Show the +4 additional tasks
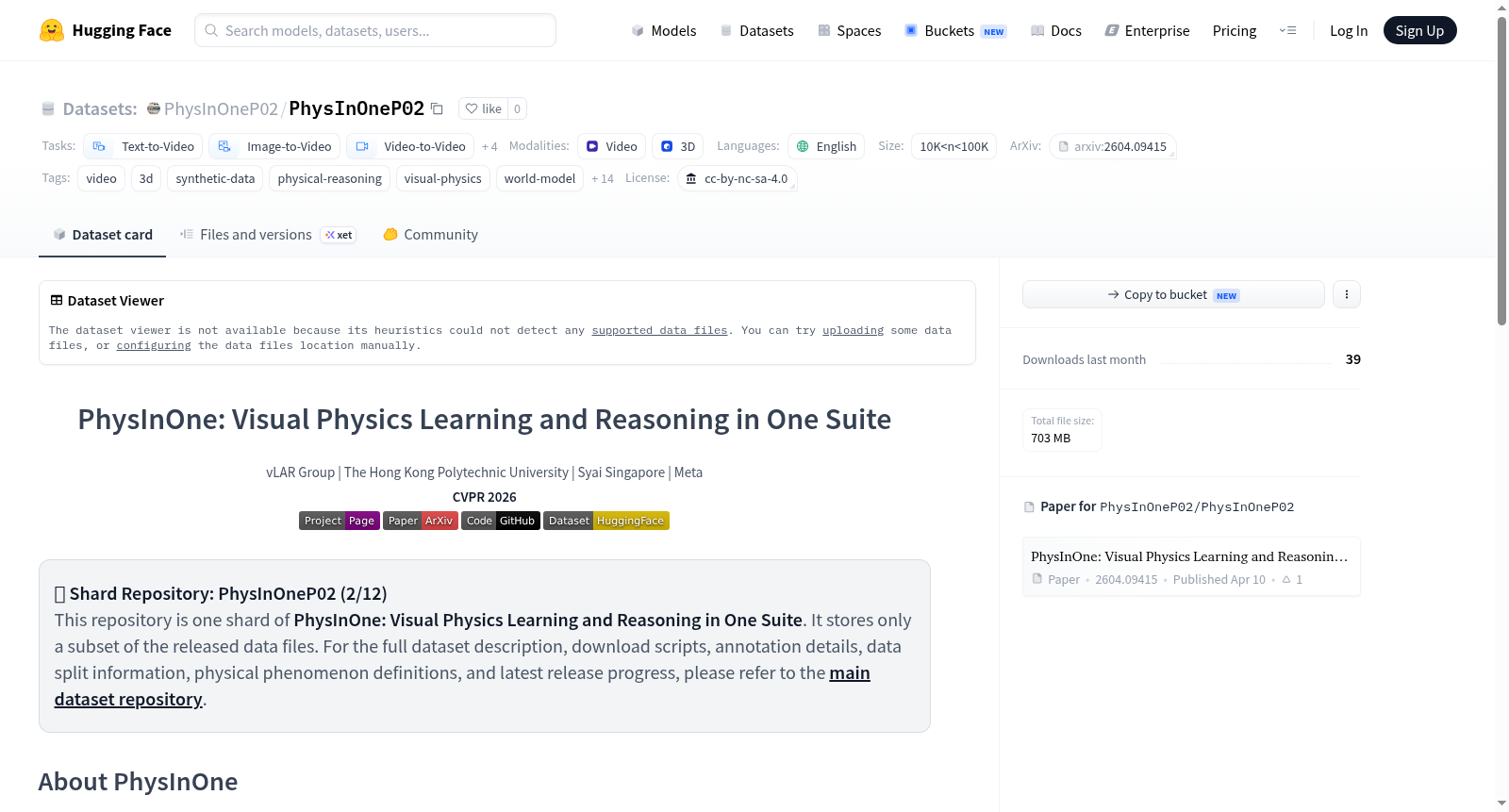Screen dimensions: 1509x812 tap(489, 146)
